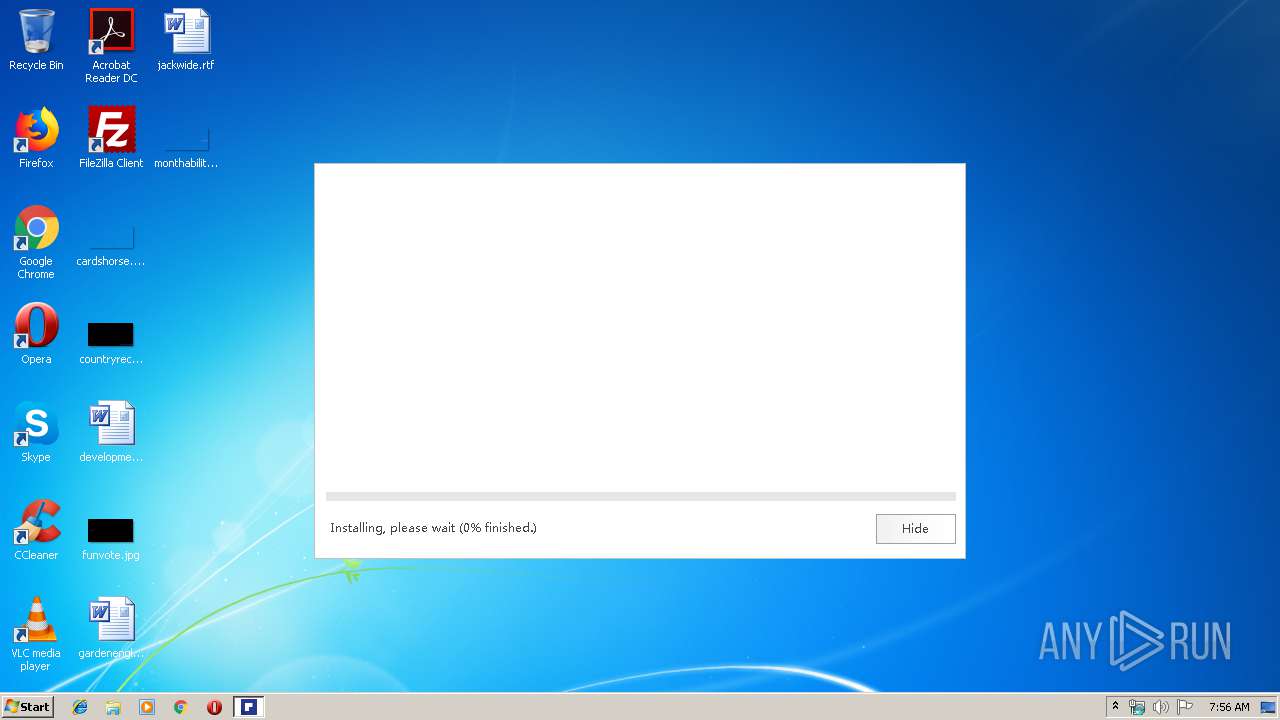The height and width of the screenshot is (720, 1280).
Task: Launch Opera from the taskbar
Action: pos(214,707)
